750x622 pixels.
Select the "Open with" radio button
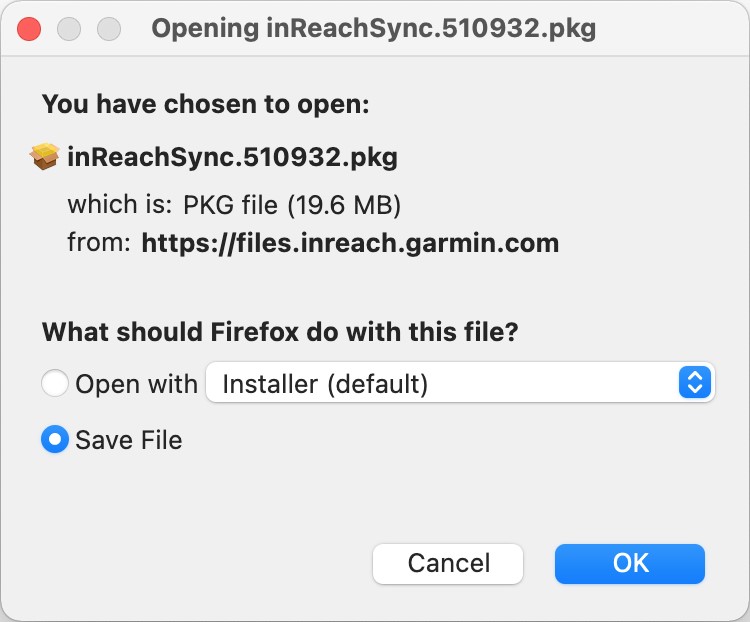55,383
